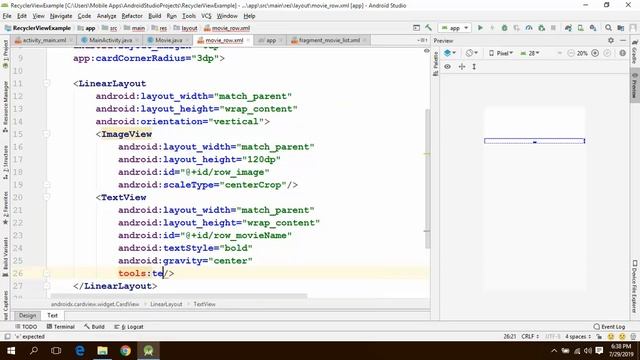Click LinearLayout in the breadcrumb bar
The image size is (640, 360).
click(166, 304)
